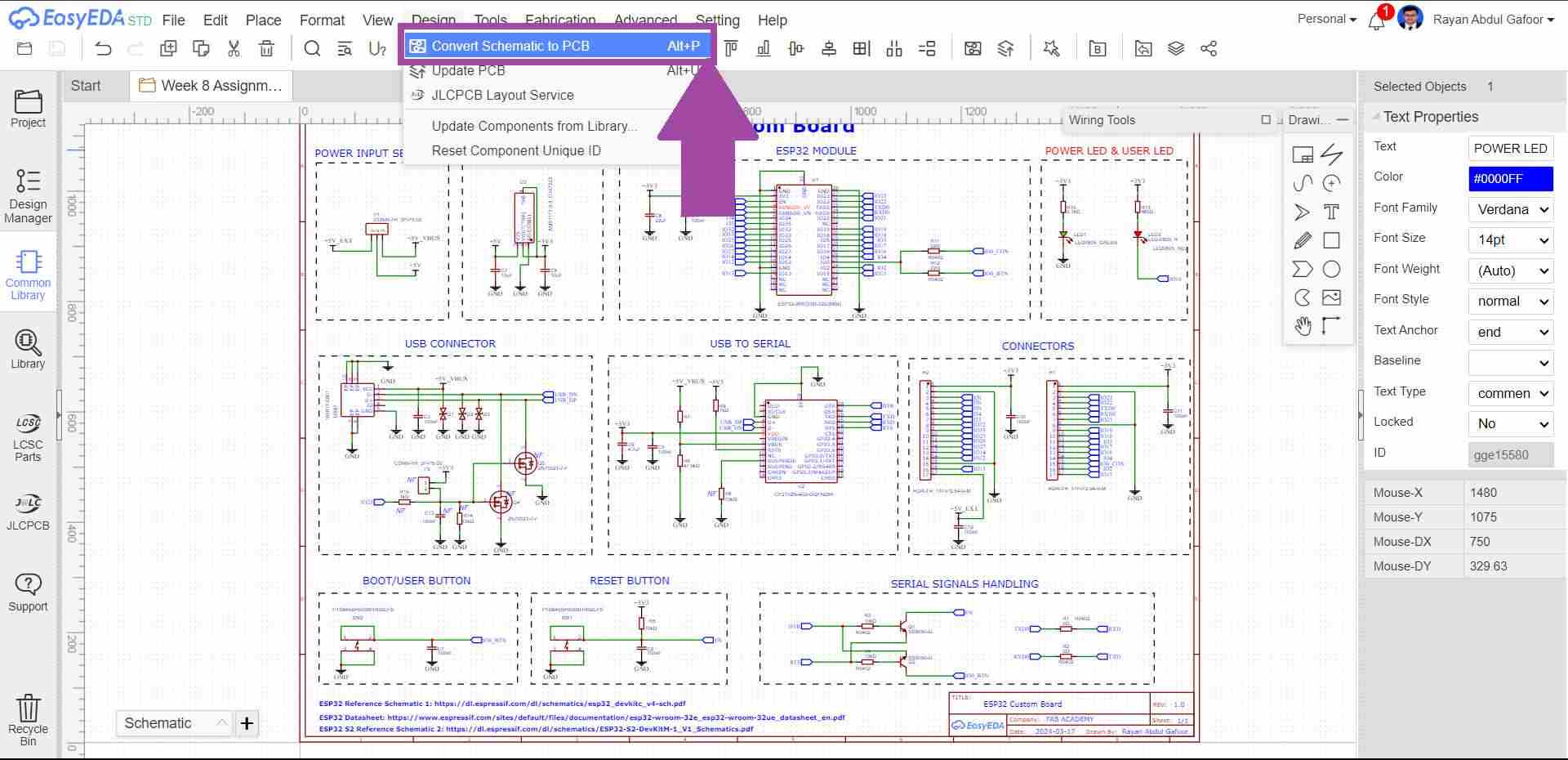This screenshot has height=760, width=1568.
Task: Activate the hand drag tool
Action: [1303, 326]
